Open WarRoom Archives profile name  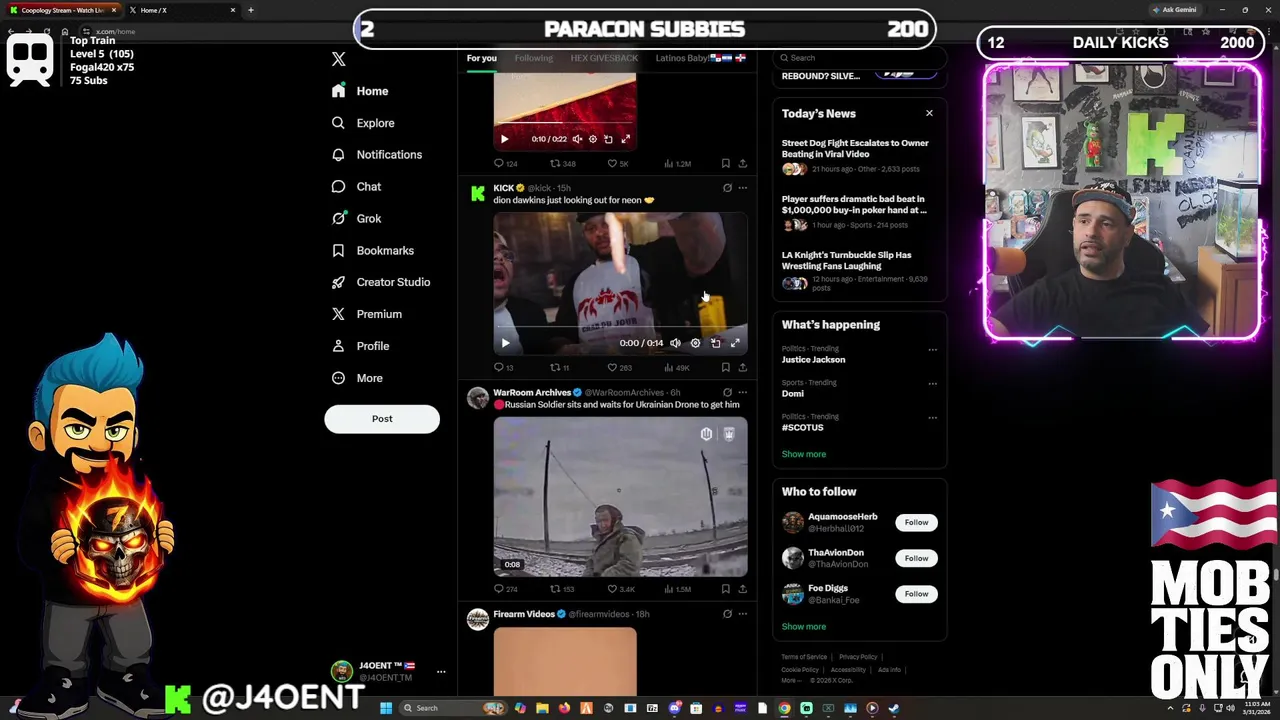[x=531, y=392]
